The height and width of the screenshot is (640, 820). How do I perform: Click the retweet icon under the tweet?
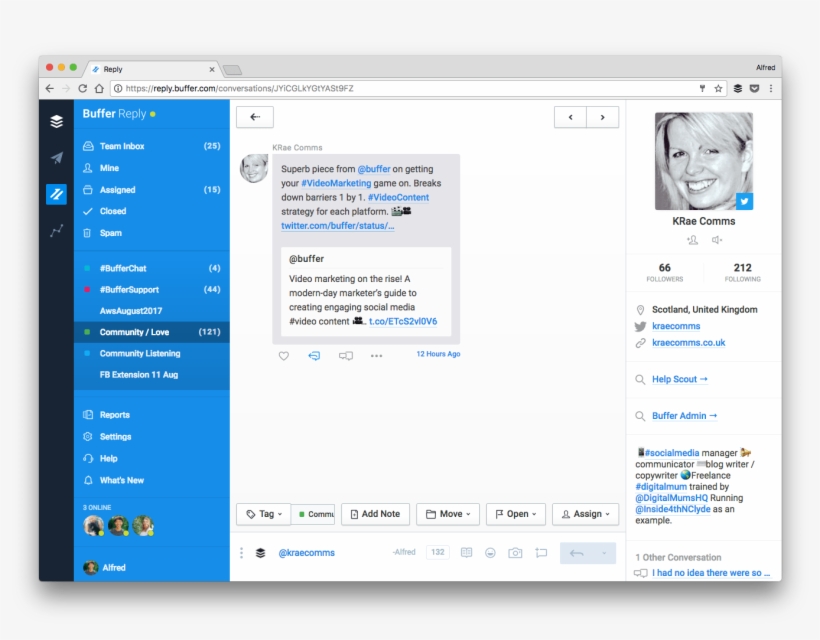point(314,355)
